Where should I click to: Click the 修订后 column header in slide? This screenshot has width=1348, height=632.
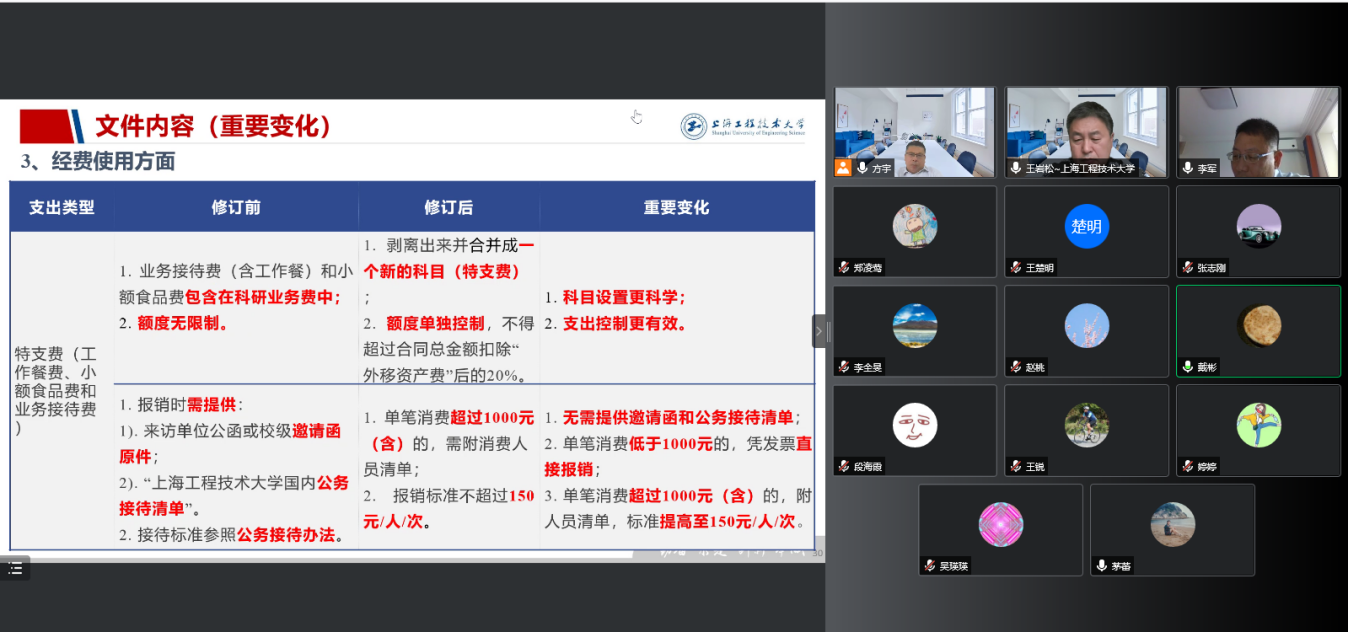448,208
